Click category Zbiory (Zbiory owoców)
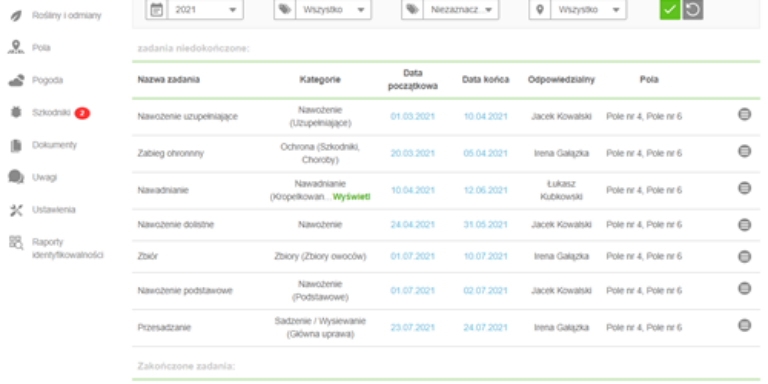This screenshot has width=768, height=384. click(320, 257)
